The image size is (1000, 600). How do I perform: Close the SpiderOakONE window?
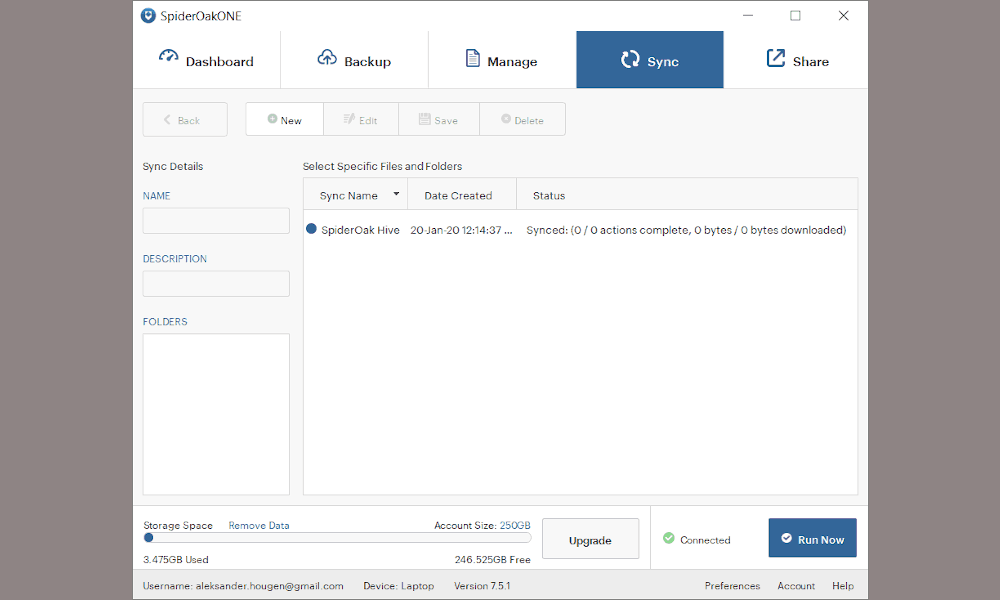(x=843, y=15)
